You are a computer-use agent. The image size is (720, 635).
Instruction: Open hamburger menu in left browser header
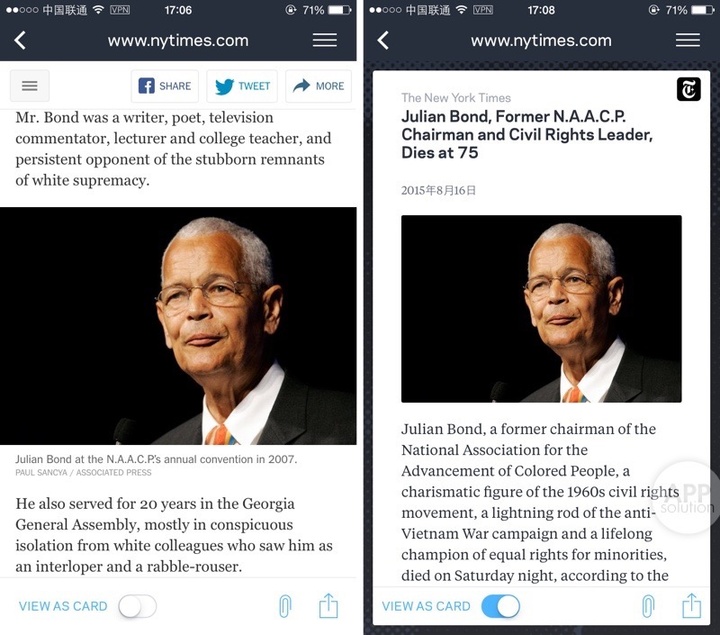(325, 40)
